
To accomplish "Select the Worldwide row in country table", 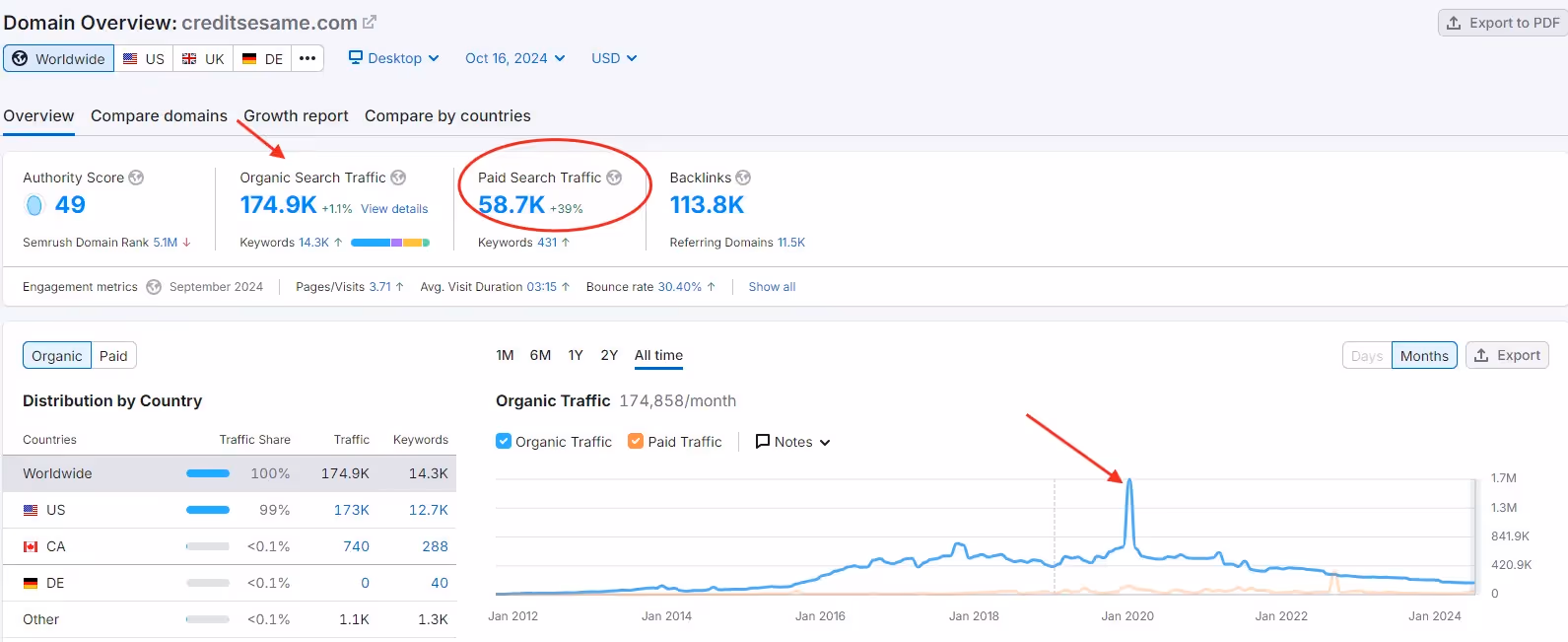I will 230,473.
